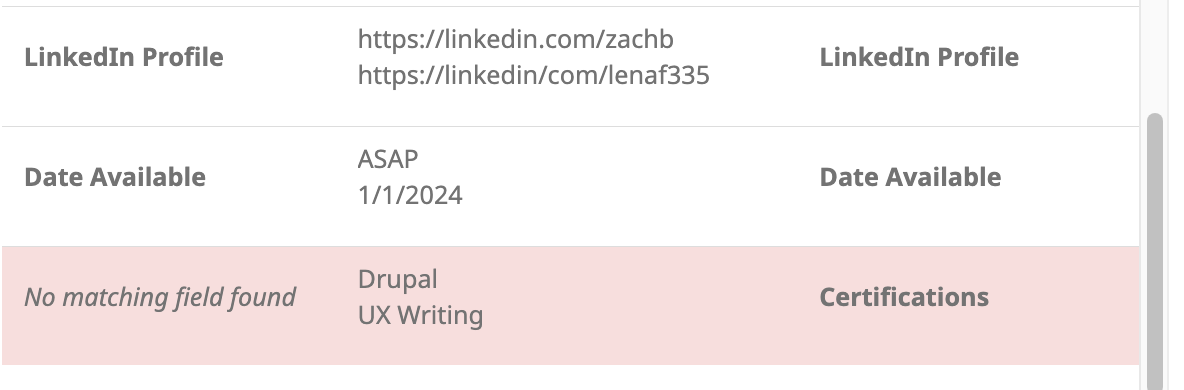
Task: Click Date Available label in the first column
Action: coord(115,177)
